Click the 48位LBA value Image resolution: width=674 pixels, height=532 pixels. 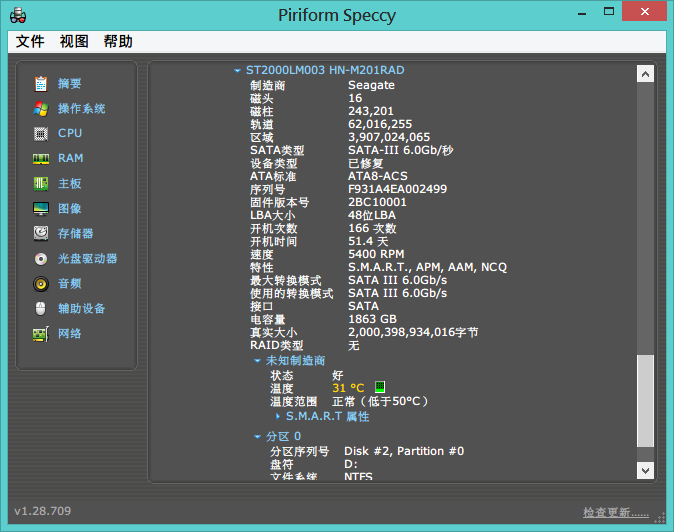(372, 215)
